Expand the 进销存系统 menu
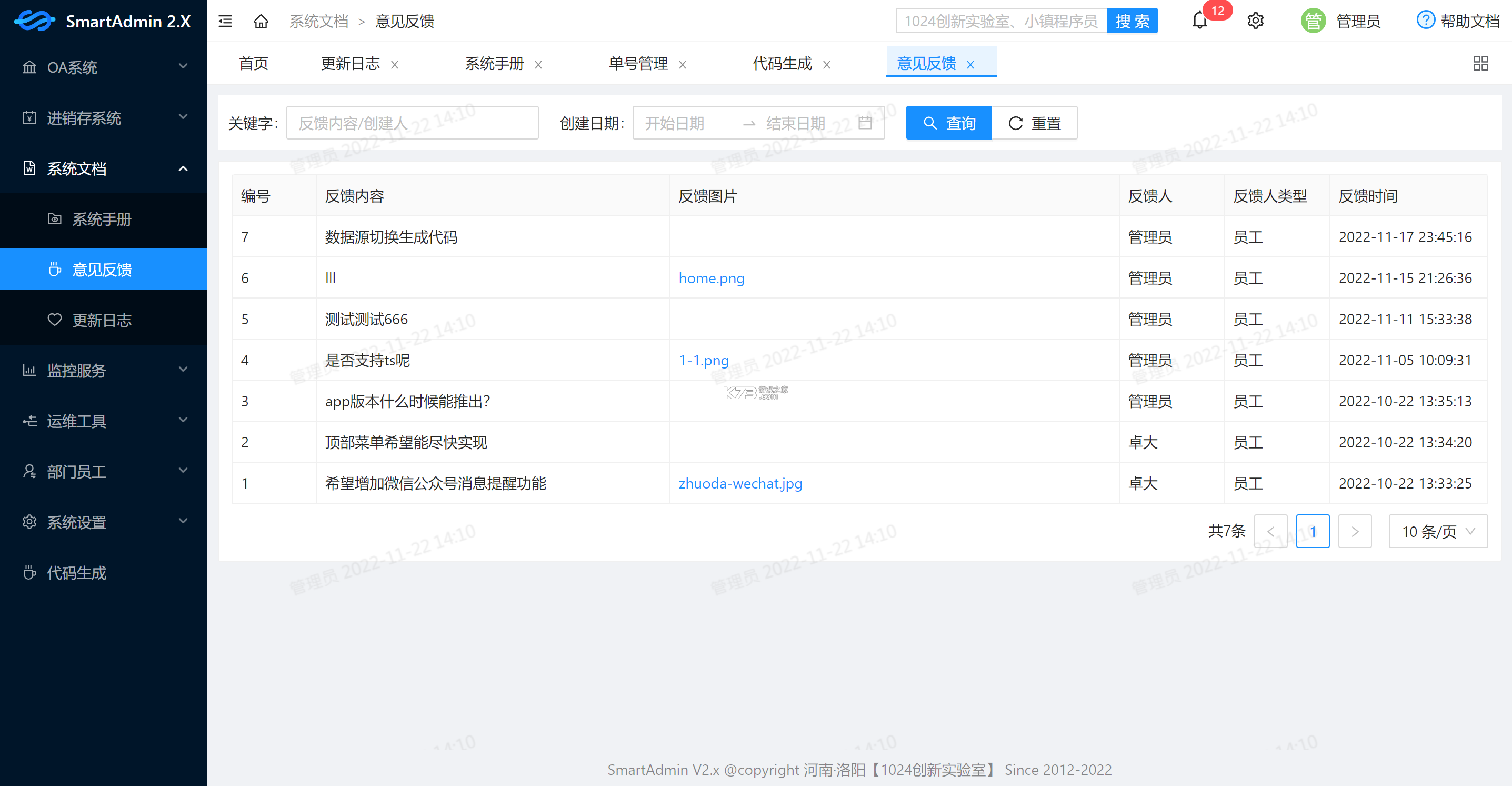1512x786 pixels. tap(103, 117)
